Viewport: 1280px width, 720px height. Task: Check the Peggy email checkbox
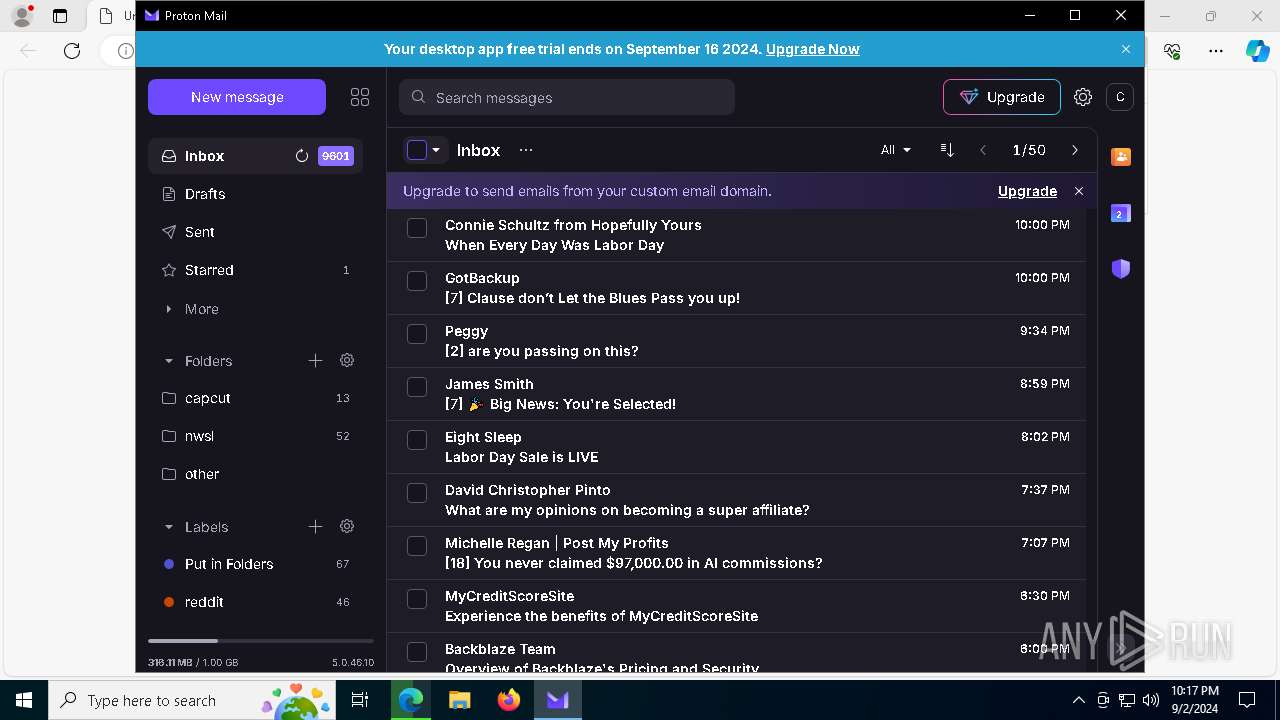click(417, 334)
